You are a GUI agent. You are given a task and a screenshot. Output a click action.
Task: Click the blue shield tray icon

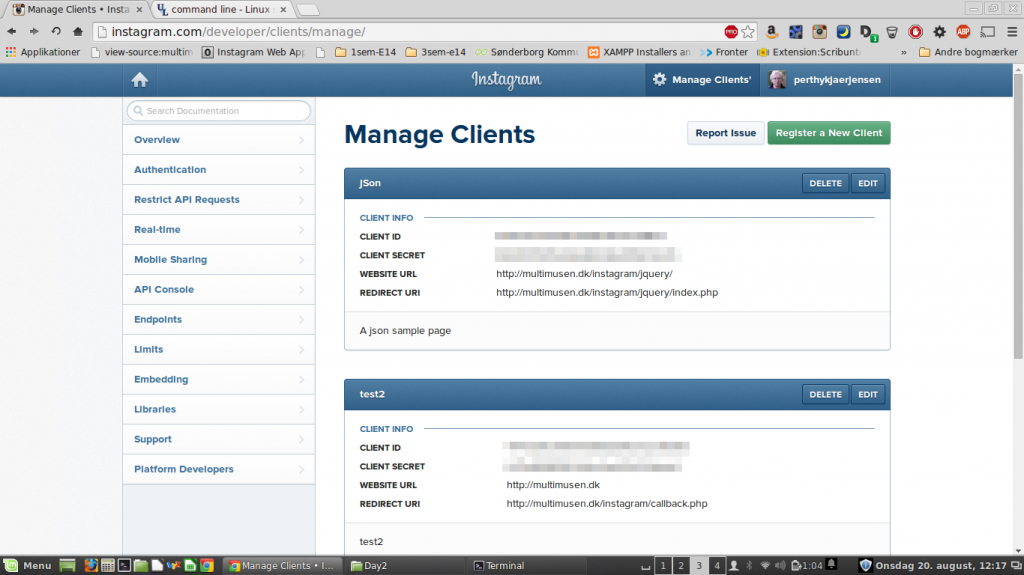tap(865, 565)
